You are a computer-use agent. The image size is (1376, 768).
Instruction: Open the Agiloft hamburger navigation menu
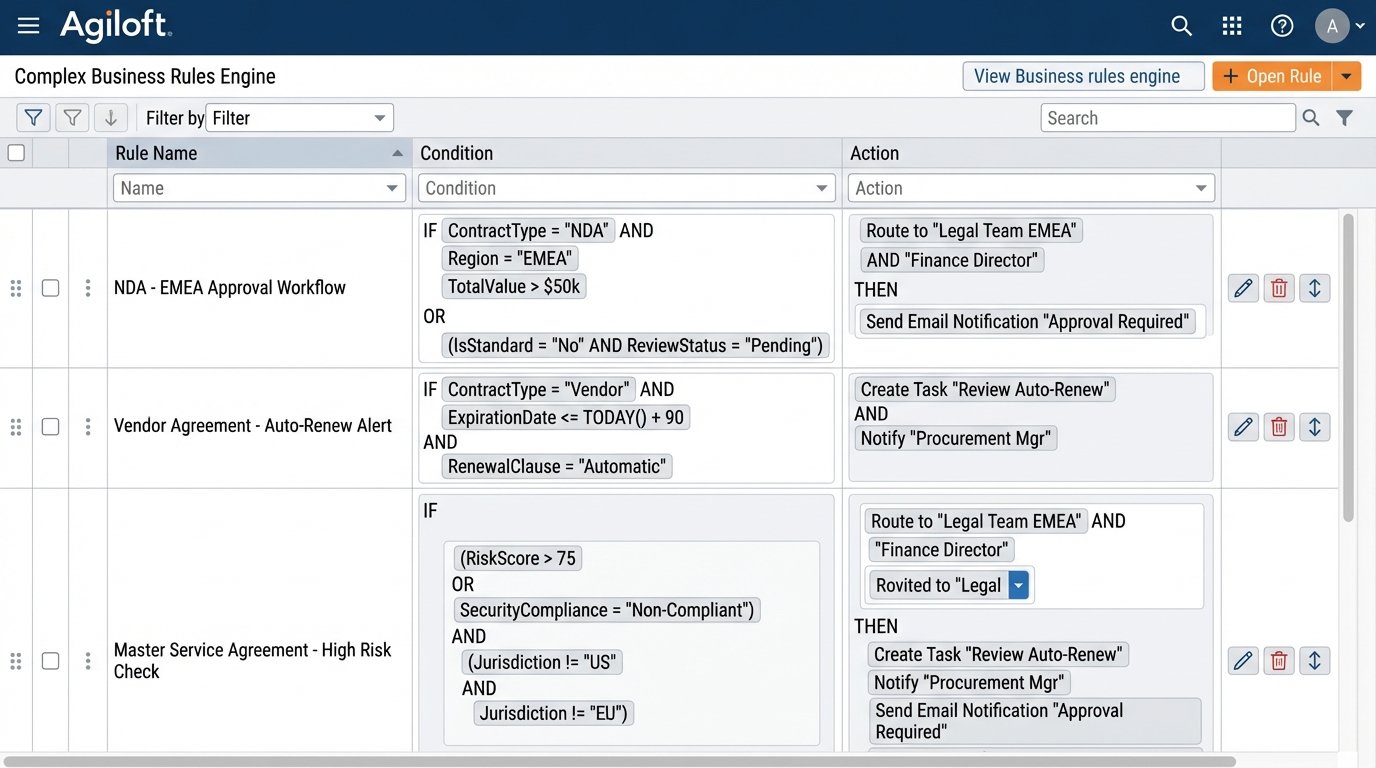[x=27, y=26]
